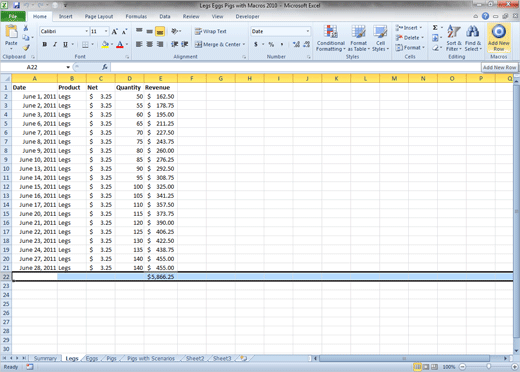The width and height of the screenshot is (520, 372).
Task: Click Insert in the Cells group
Action: 409,28
